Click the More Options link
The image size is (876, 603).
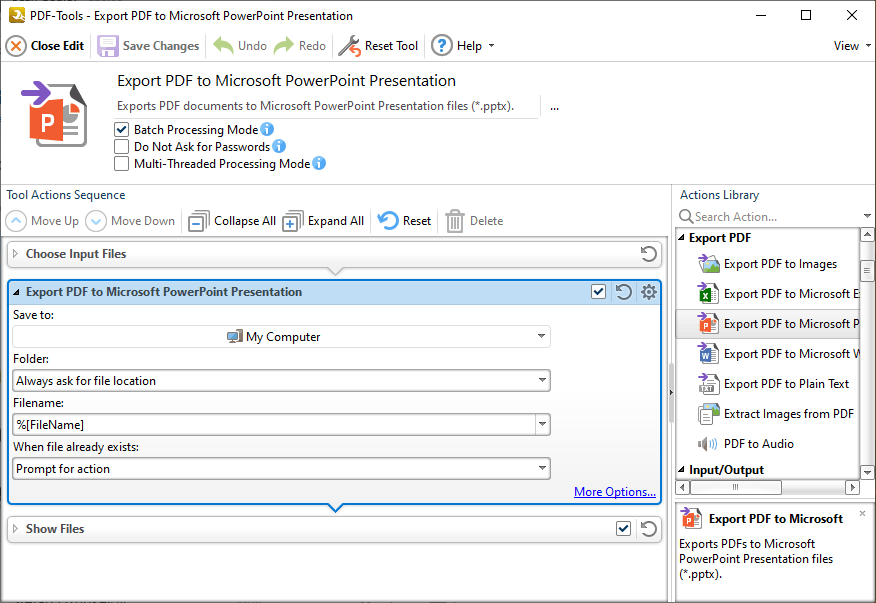coord(614,491)
